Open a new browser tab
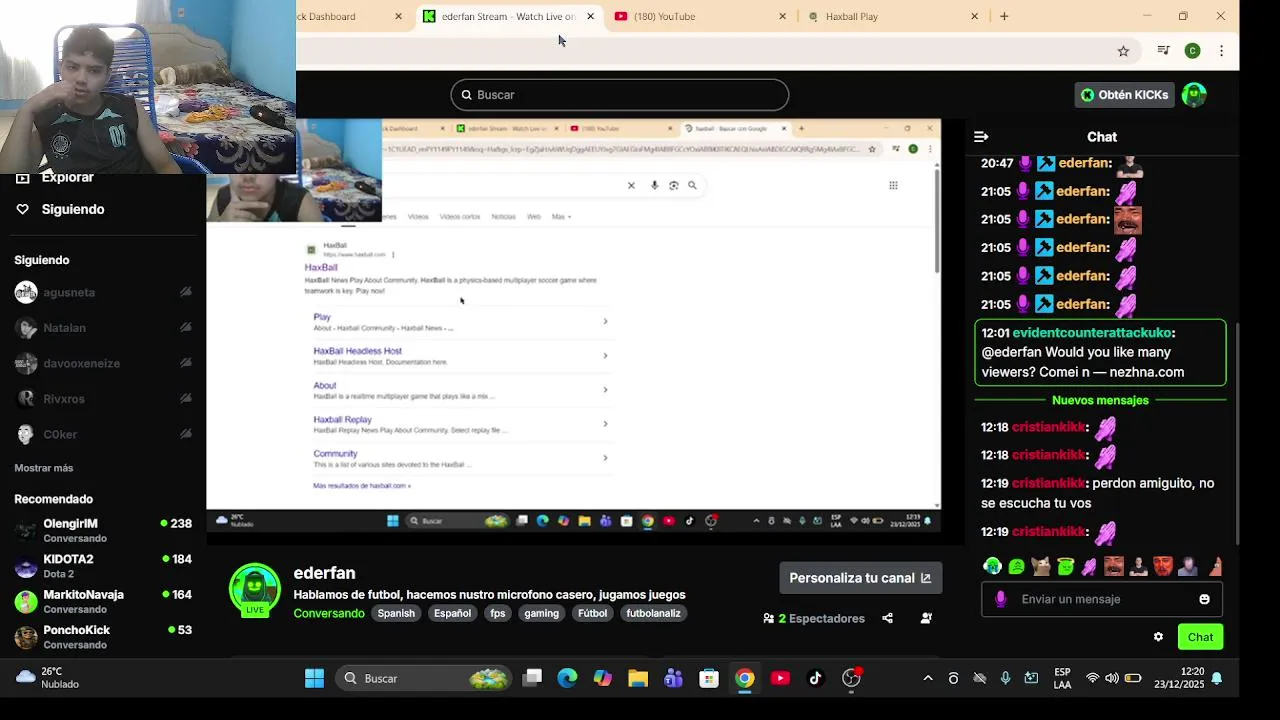 pos(1004,16)
